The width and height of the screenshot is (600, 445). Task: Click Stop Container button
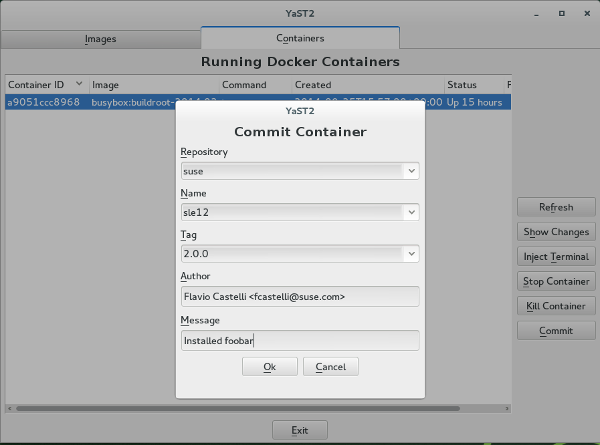tap(556, 281)
